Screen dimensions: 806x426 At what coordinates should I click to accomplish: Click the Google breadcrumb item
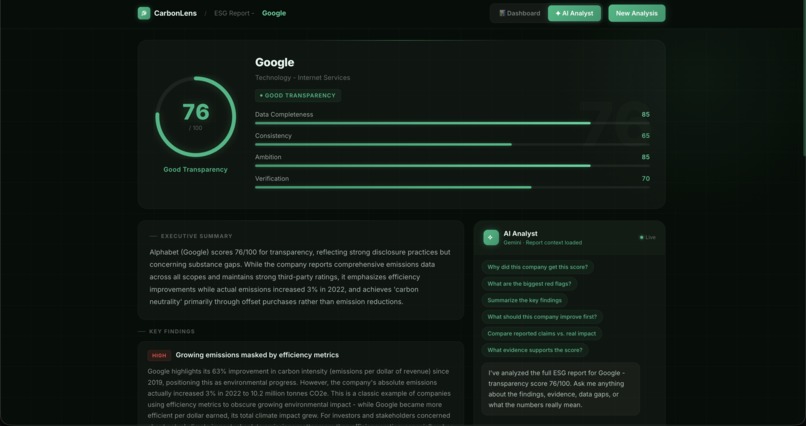pos(274,13)
